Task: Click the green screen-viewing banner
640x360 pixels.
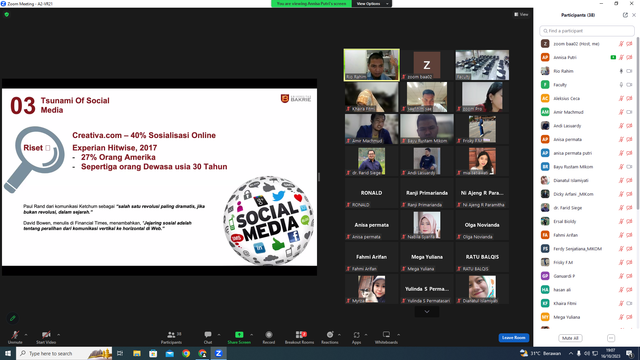Action: [311, 4]
